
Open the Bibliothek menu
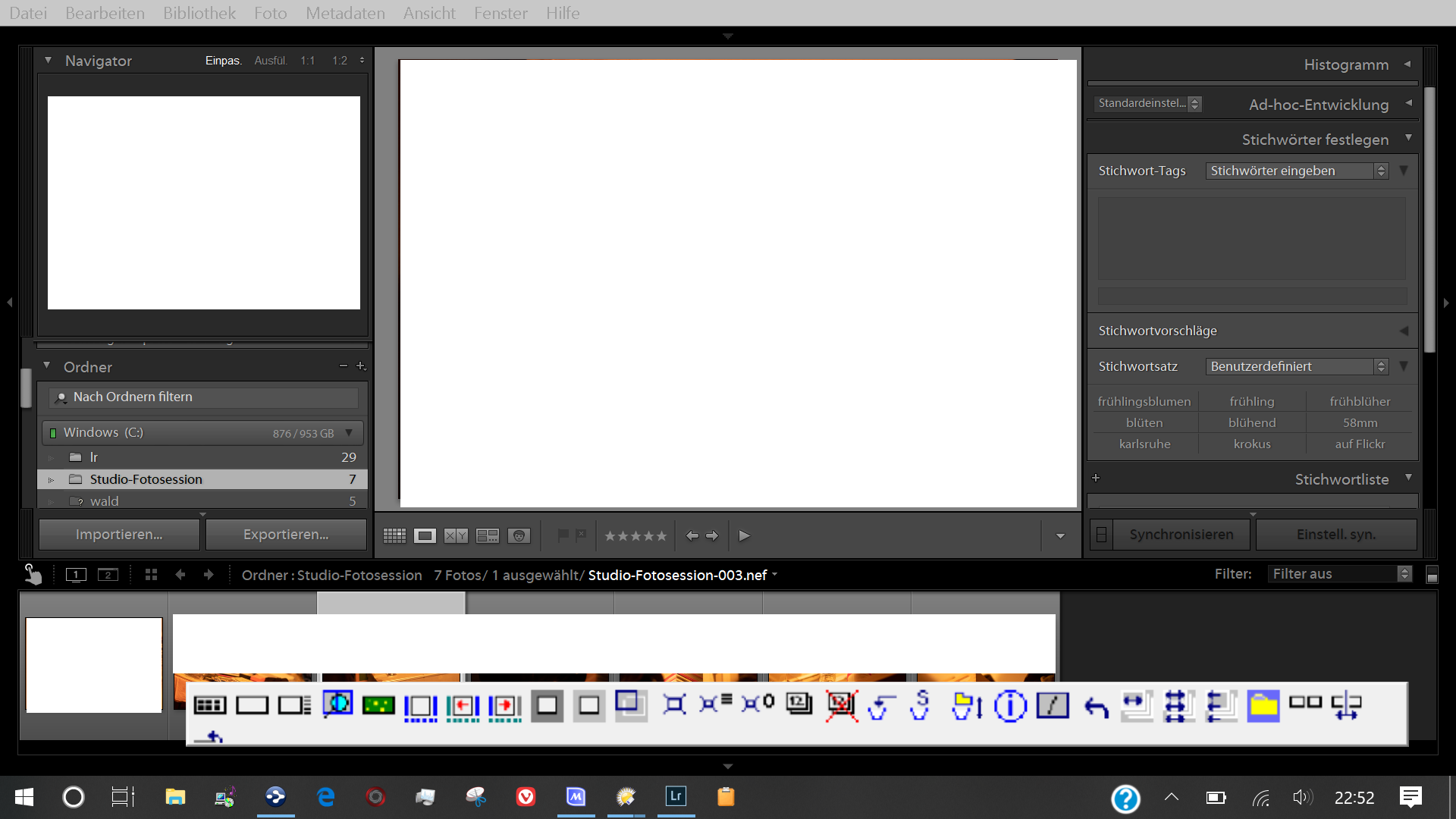coord(199,13)
